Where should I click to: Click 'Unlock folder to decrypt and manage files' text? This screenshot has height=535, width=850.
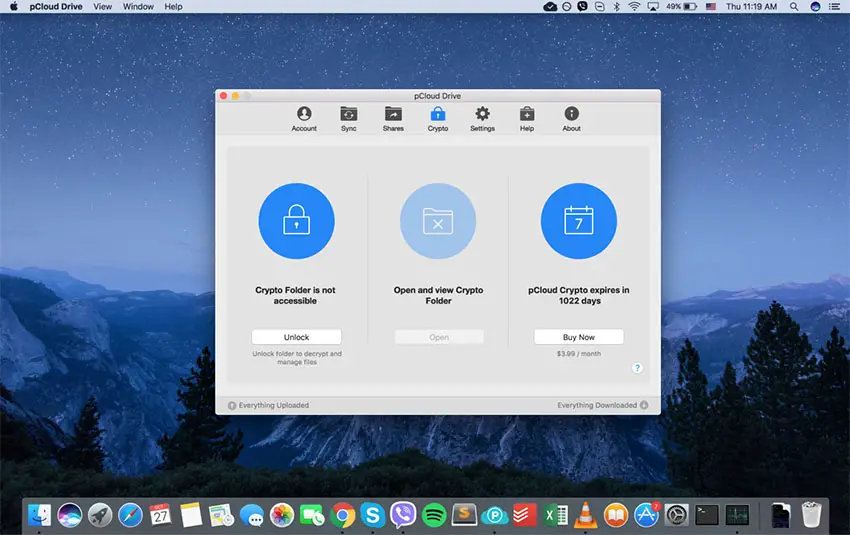point(297,358)
